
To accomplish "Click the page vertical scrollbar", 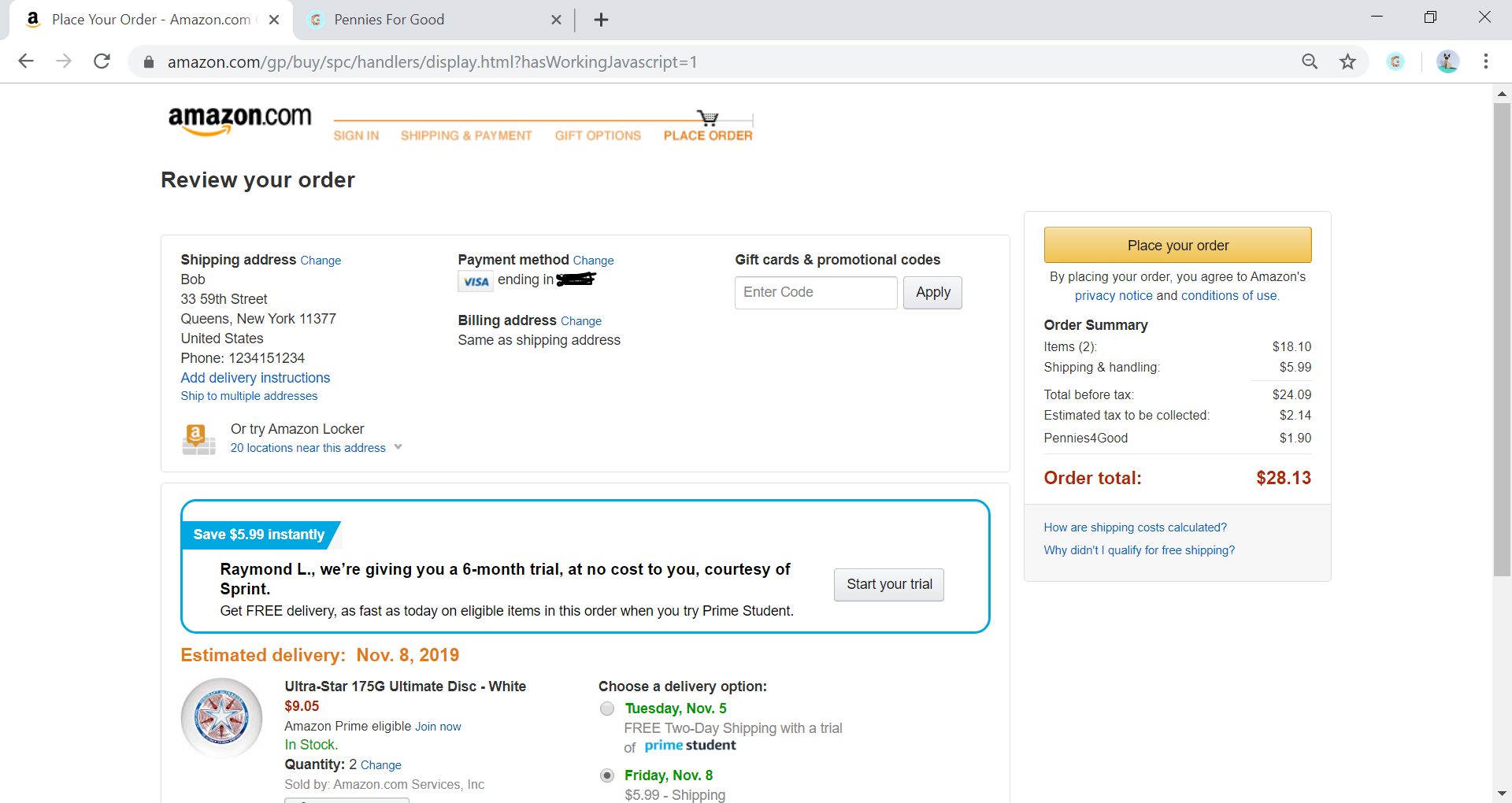I will point(1502,339).
